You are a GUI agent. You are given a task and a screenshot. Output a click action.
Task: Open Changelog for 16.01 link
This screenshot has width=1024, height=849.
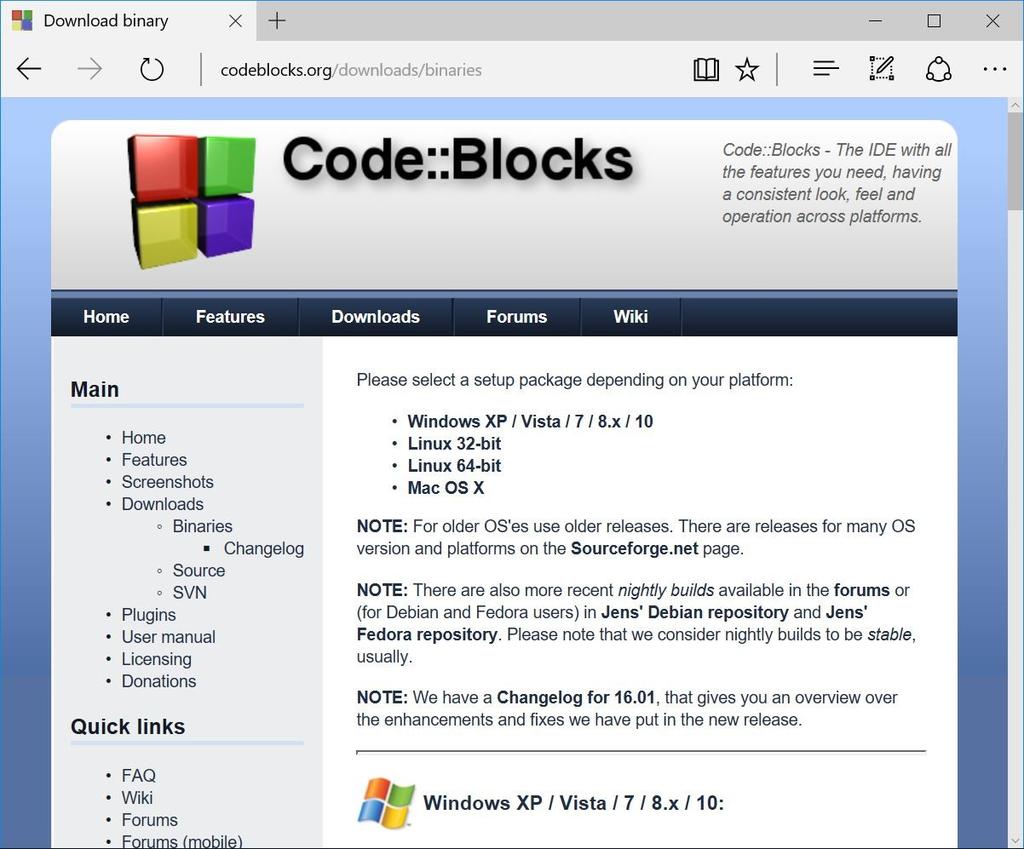tap(576, 697)
